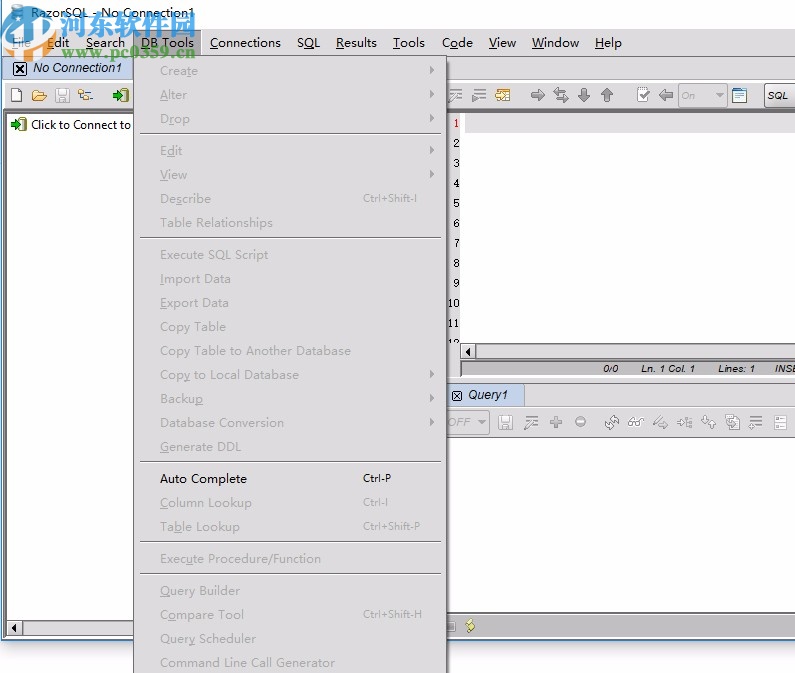Image resolution: width=795 pixels, height=673 pixels.
Task: Expand the Drop submenu
Action: [x=291, y=119]
